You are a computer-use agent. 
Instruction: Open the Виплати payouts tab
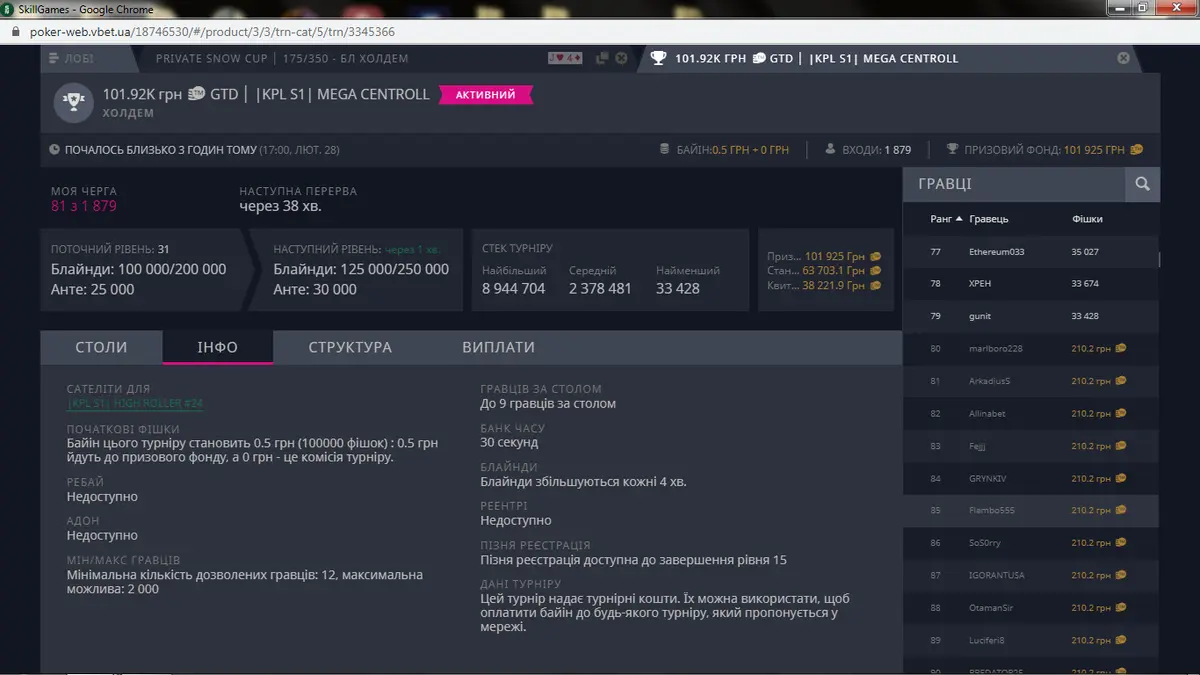tap(498, 347)
